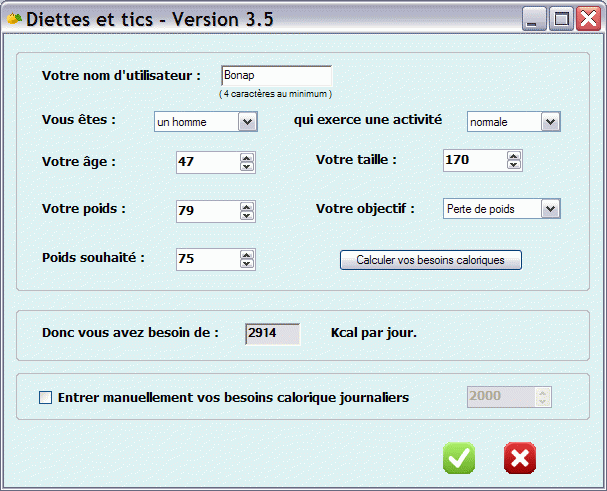Click the age input field showing 47
The image size is (607, 491).
(x=207, y=161)
